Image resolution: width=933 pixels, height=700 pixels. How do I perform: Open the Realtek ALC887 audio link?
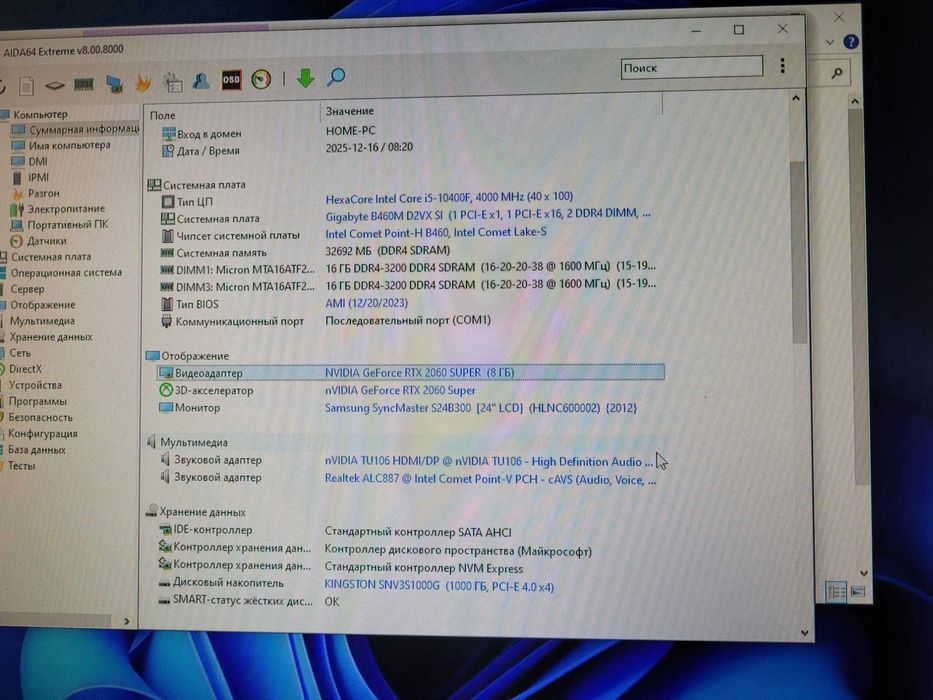490,479
